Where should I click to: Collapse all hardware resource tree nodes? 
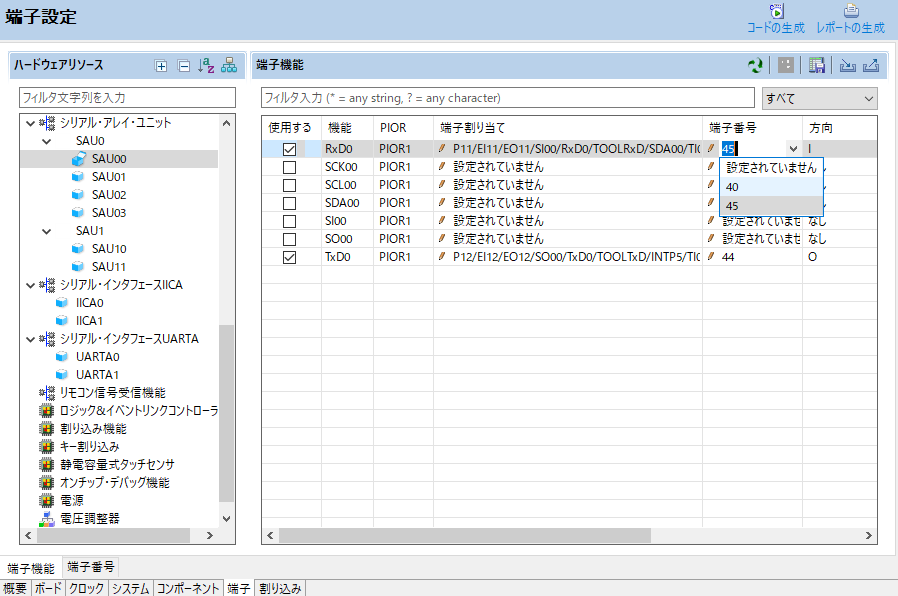tap(184, 66)
